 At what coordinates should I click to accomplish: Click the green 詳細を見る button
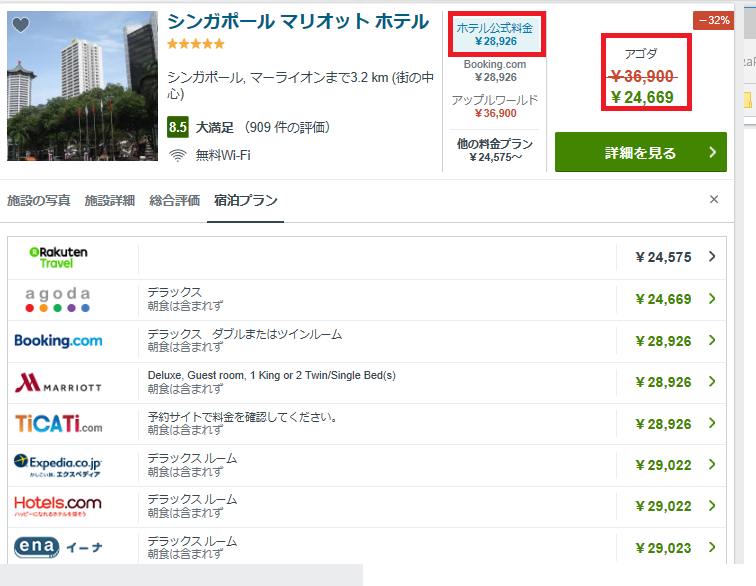point(641,152)
